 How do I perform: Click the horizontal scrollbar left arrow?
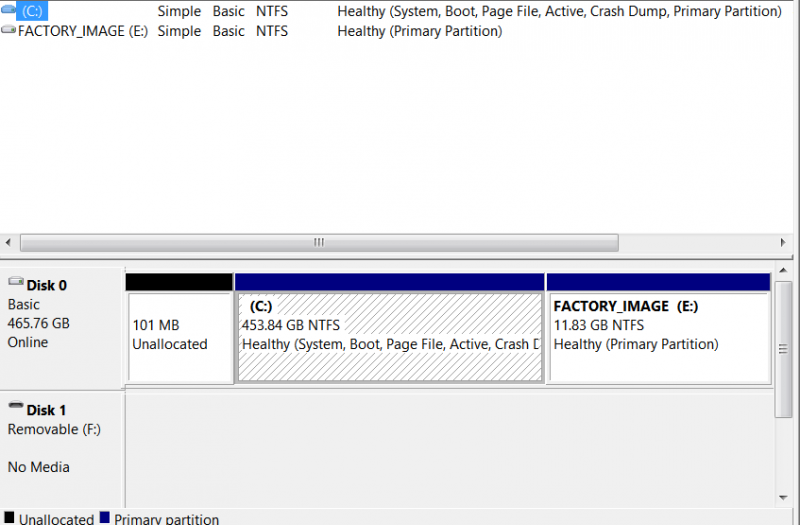click(x=8, y=242)
